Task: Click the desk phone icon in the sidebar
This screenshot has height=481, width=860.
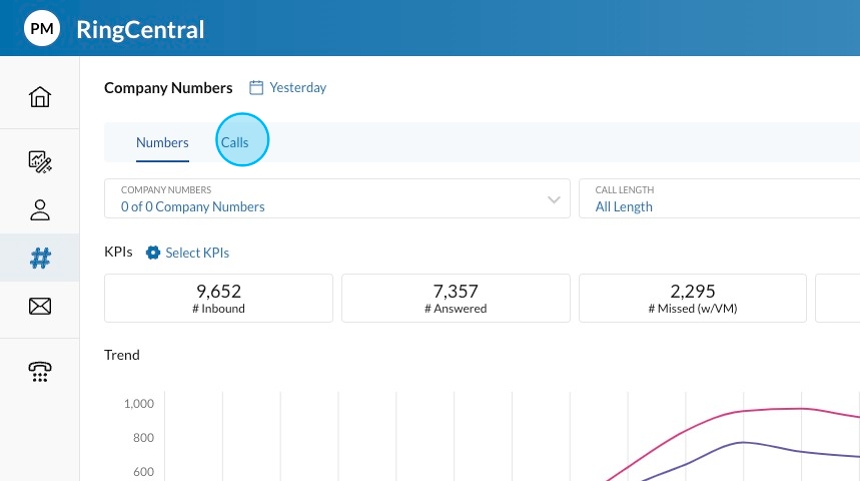Action: (x=40, y=371)
